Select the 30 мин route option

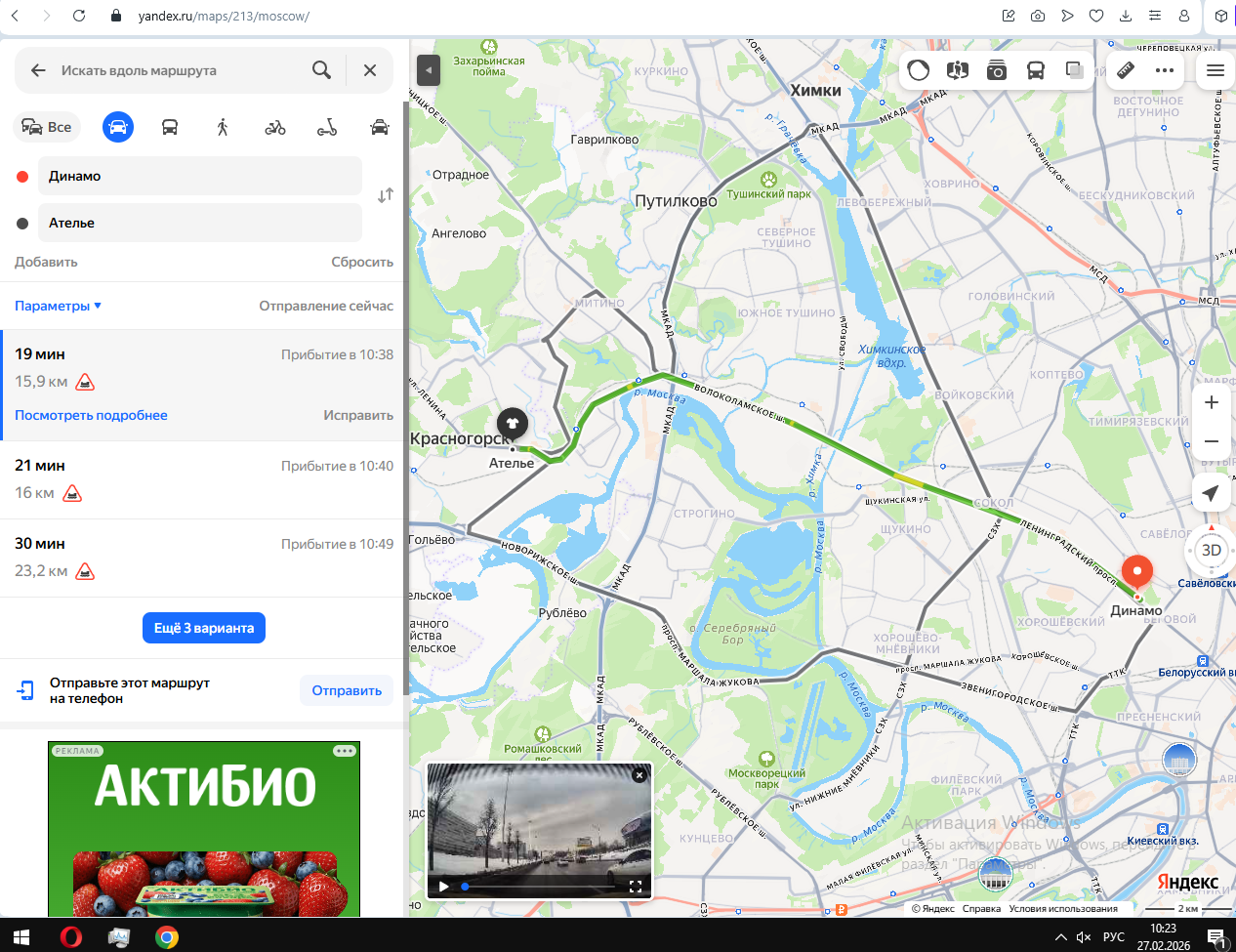point(204,558)
